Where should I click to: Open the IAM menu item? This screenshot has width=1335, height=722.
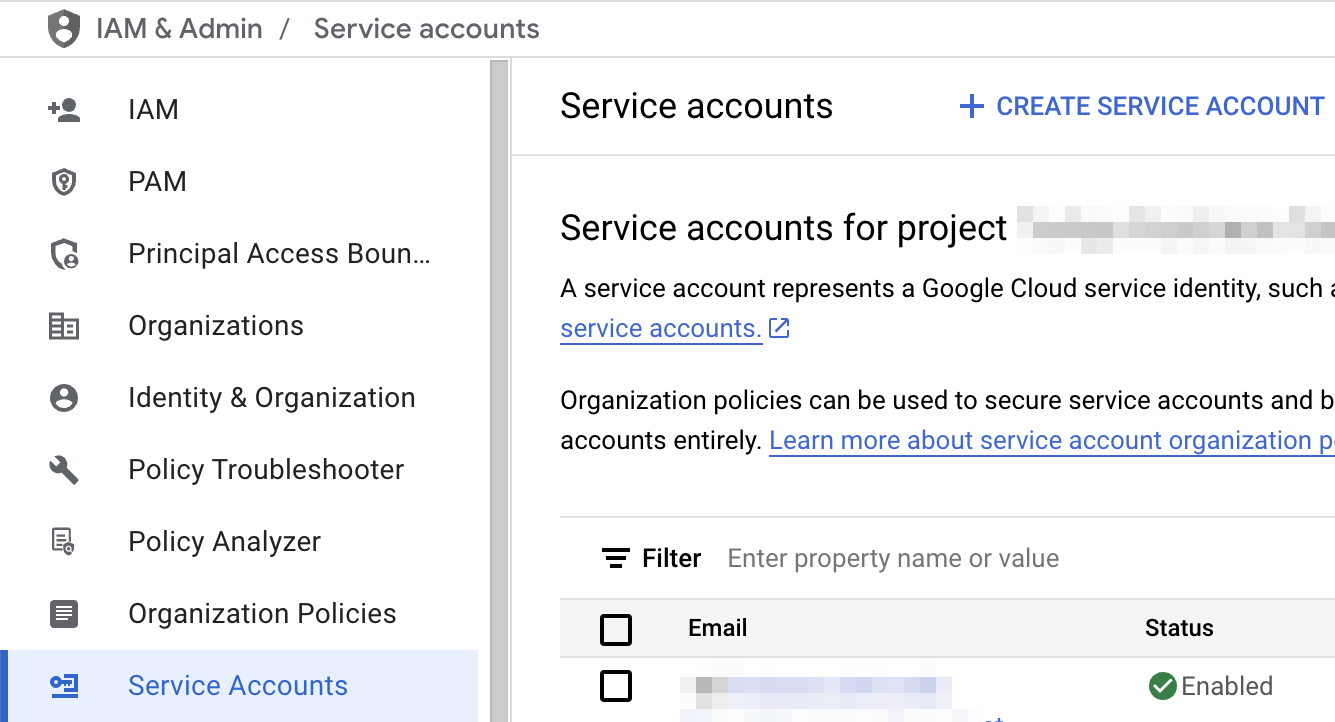pyautogui.click(x=153, y=110)
